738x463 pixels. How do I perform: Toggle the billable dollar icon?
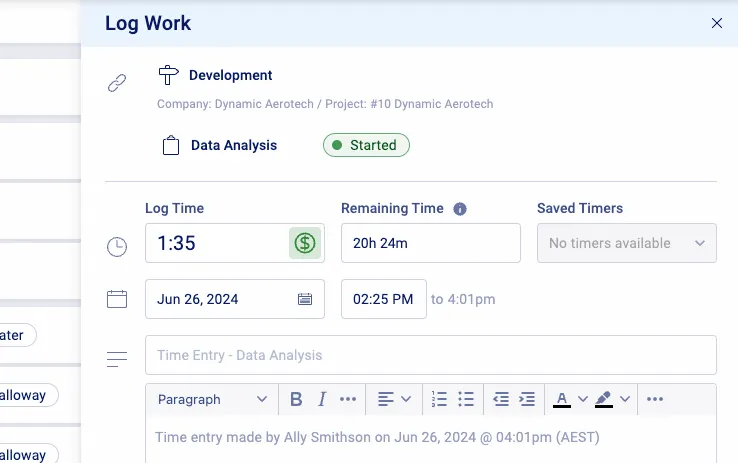(x=305, y=243)
